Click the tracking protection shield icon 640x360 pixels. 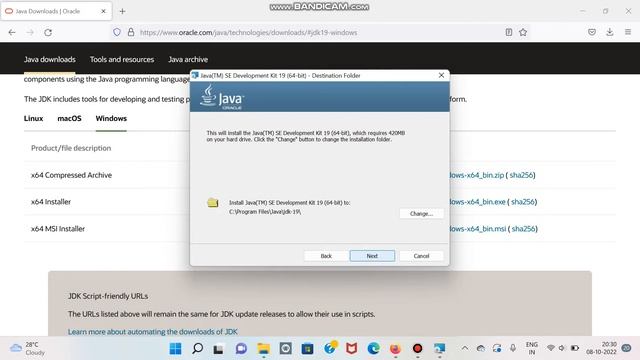(117, 32)
